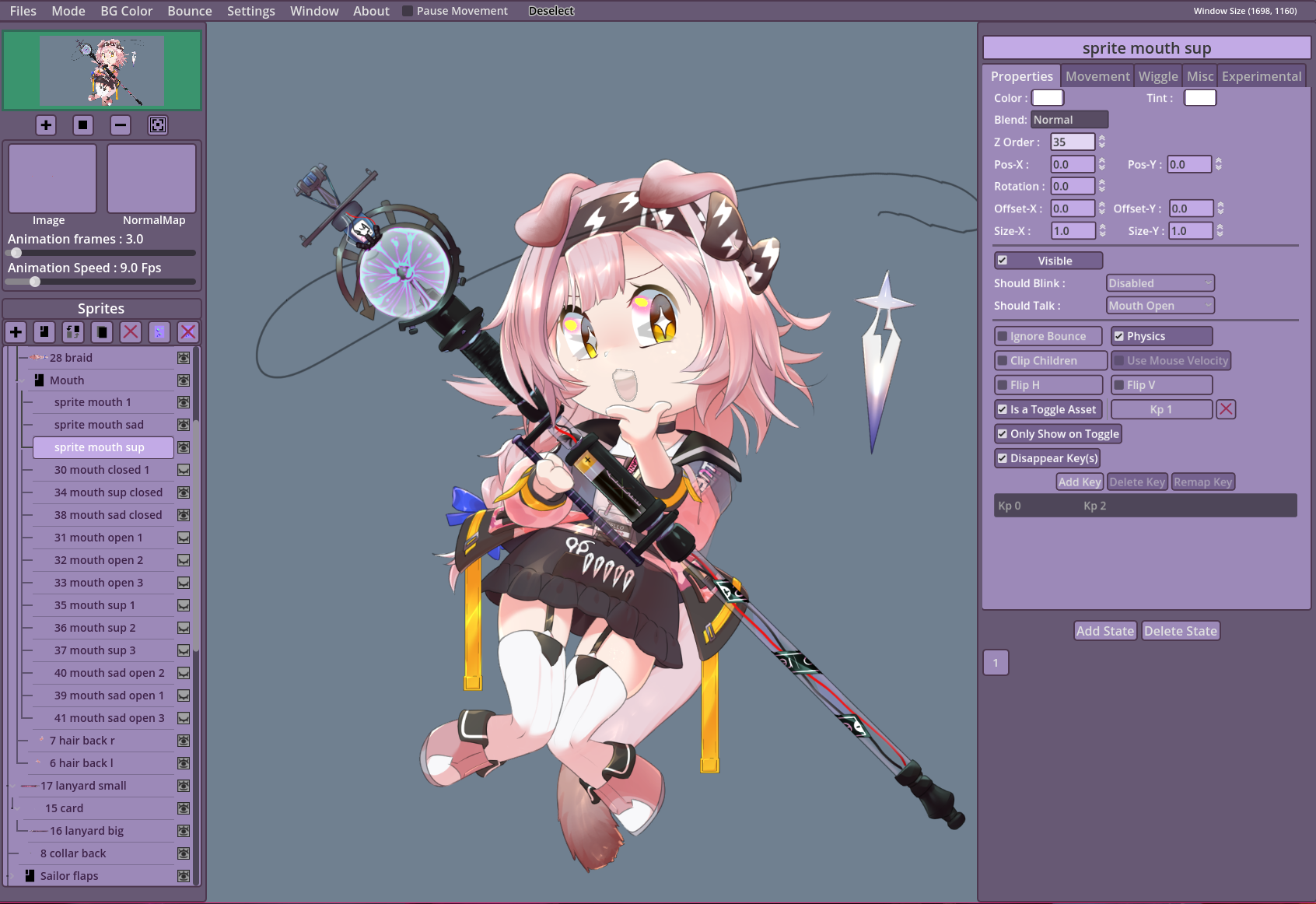Toggle visibility eye for 7 hair back r
The height and width of the screenshot is (904, 1316).
click(184, 741)
